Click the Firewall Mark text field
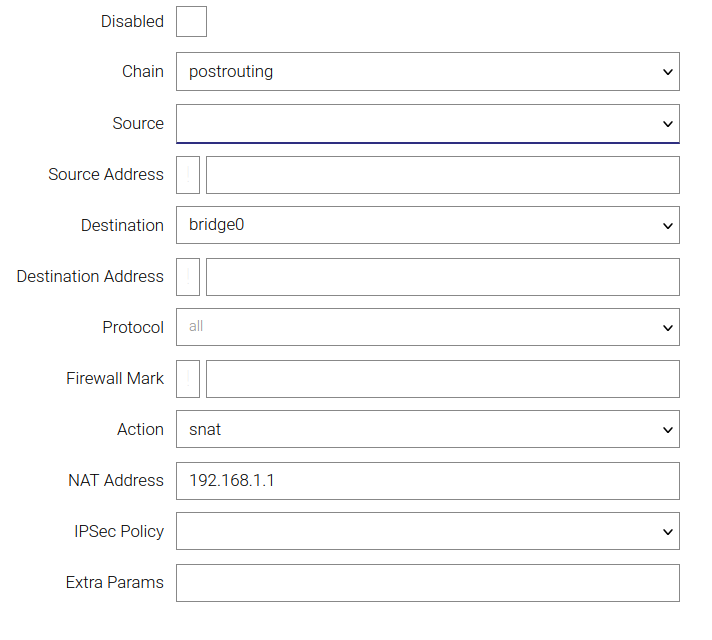This screenshot has width=712, height=640. coord(442,379)
